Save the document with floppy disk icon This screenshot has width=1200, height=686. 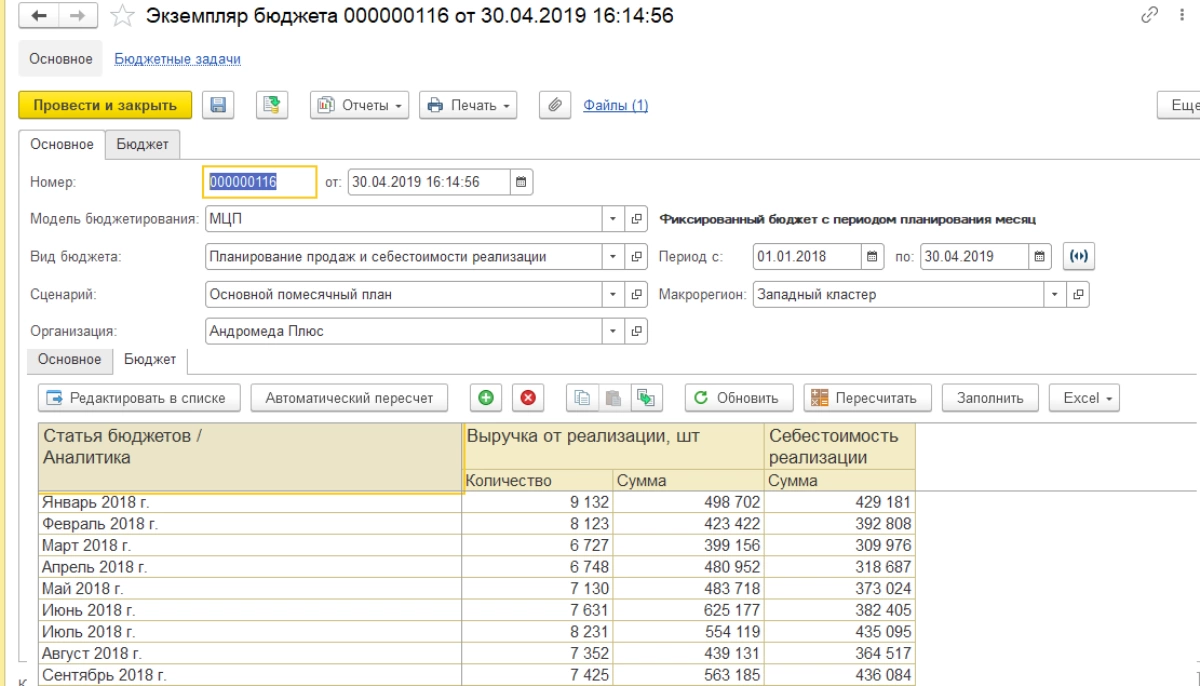click(x=218, y=105)
